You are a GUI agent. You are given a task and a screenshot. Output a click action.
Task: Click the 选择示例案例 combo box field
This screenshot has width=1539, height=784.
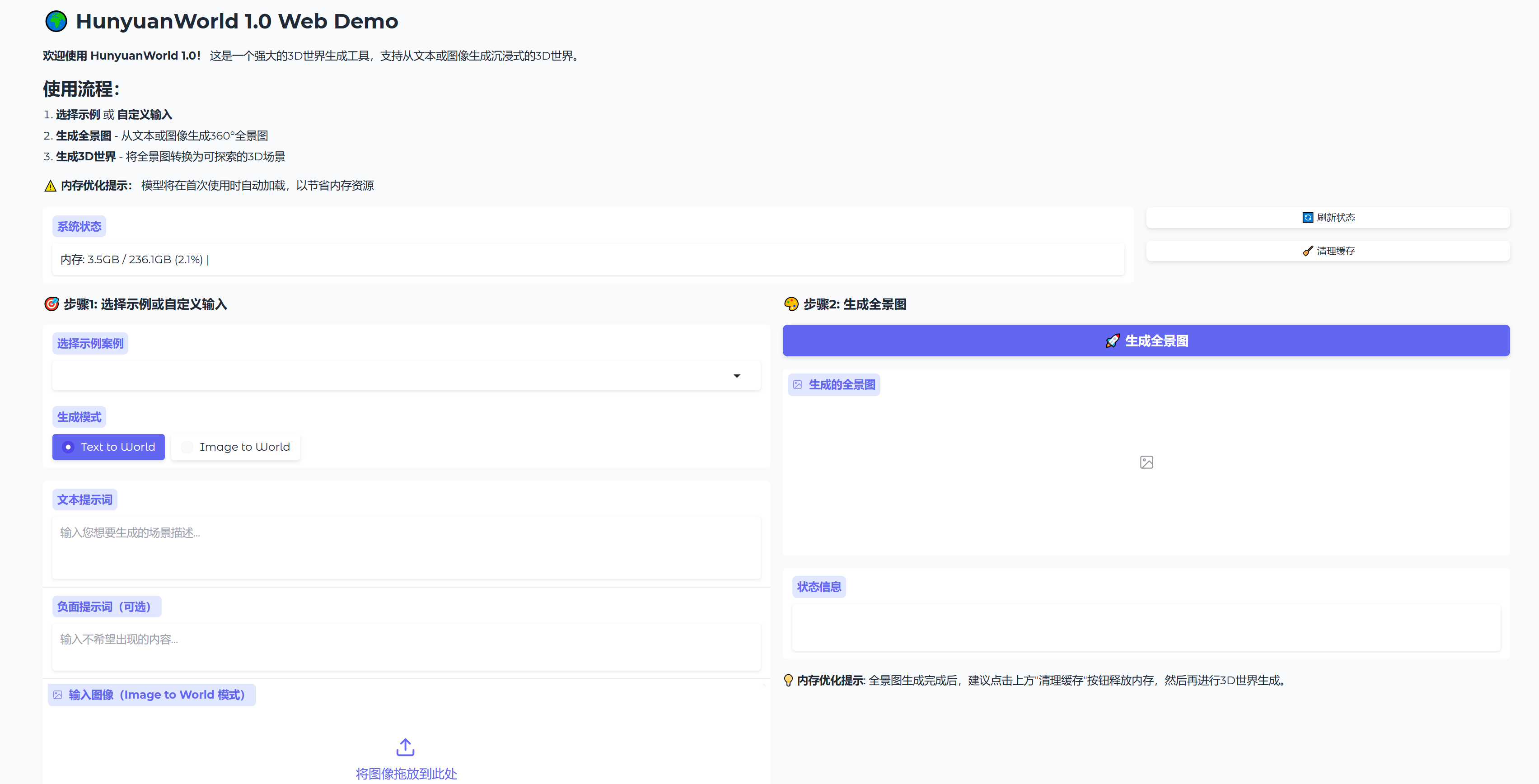click(406, 376)
